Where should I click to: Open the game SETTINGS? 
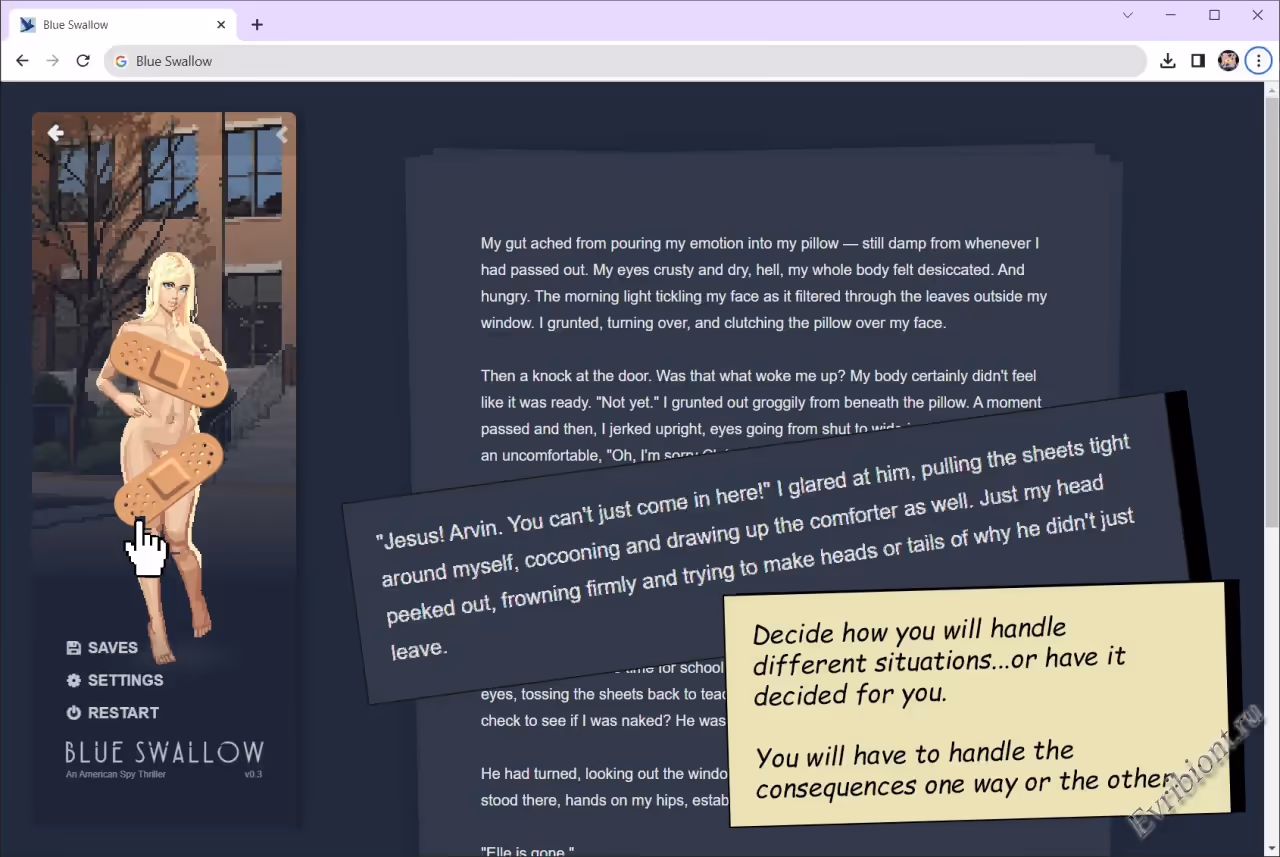click(125, 680)
